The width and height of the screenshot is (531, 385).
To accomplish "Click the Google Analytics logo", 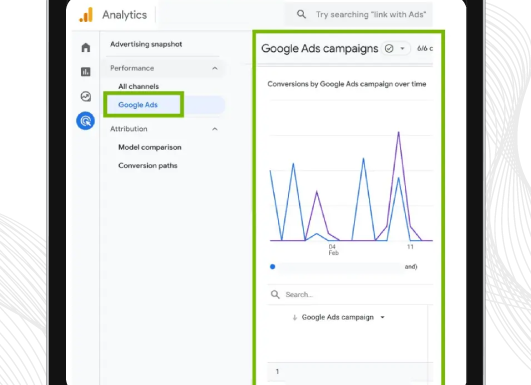I will coord(86,15).
